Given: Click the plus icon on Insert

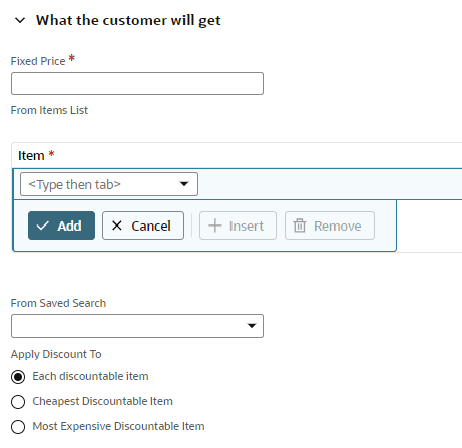Looking at the screenshot, I should [215, 226].
